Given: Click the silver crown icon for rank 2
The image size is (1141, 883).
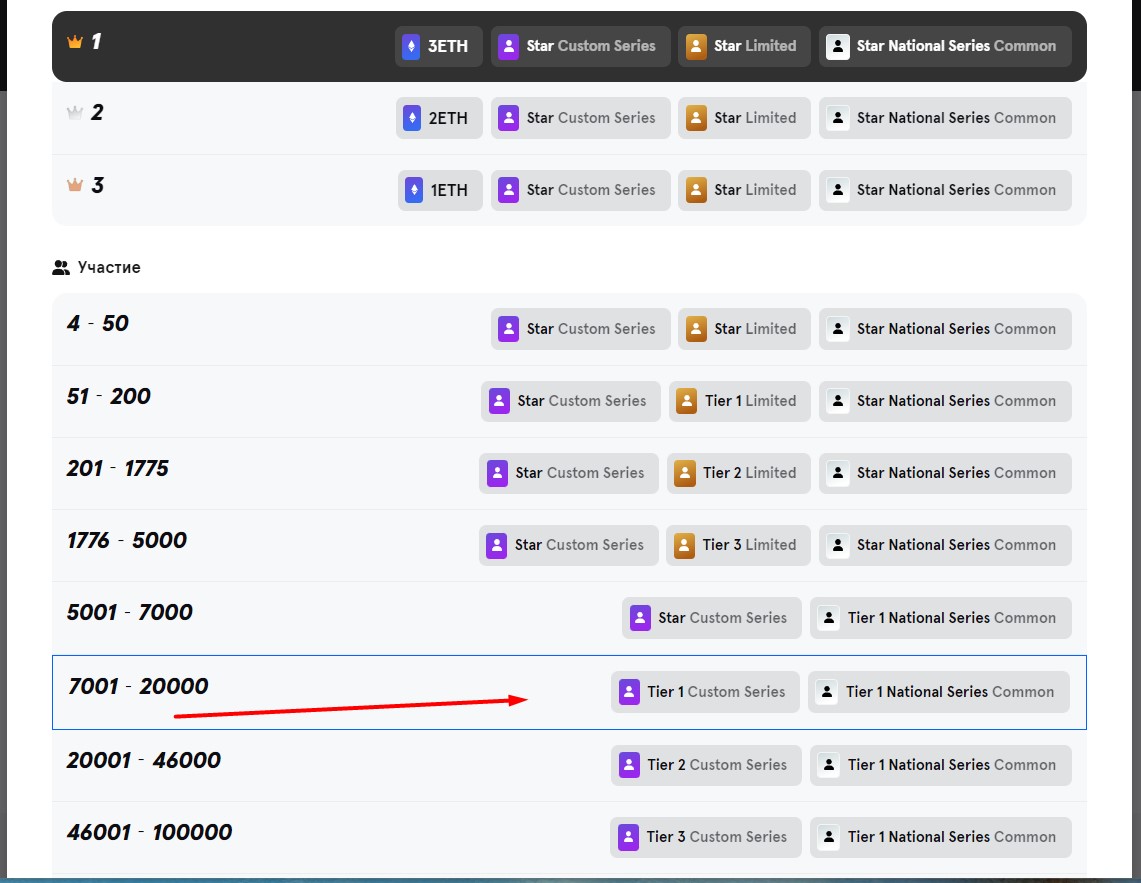Looking at the screenshot, I should tap(75, 113).
